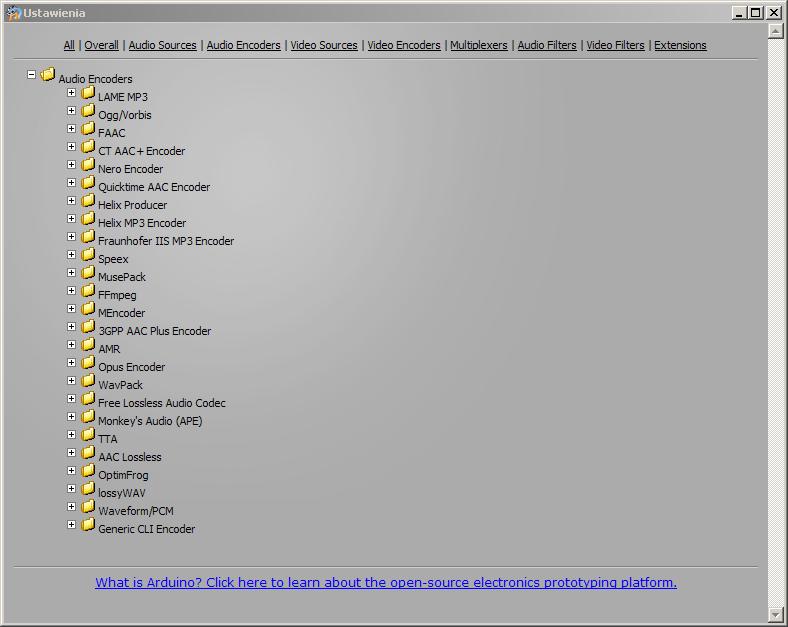Viewport: 788px width, 627px height.
Task: Expand the CT AAC+ Encoder node
Action: 71,147
